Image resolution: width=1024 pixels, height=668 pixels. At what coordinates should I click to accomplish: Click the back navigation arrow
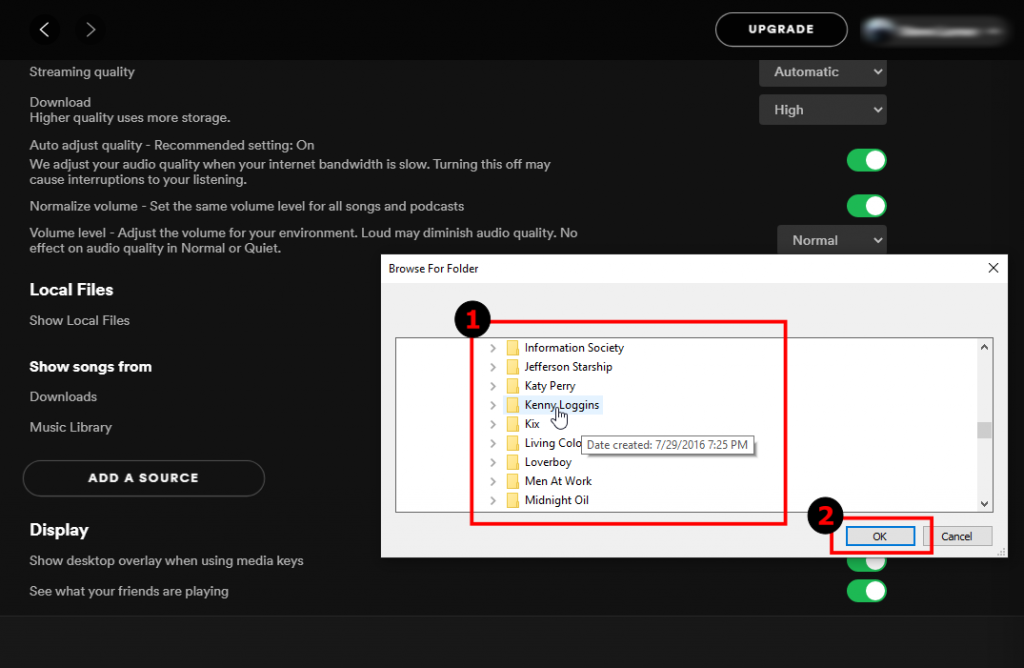[x=44, y=29]
